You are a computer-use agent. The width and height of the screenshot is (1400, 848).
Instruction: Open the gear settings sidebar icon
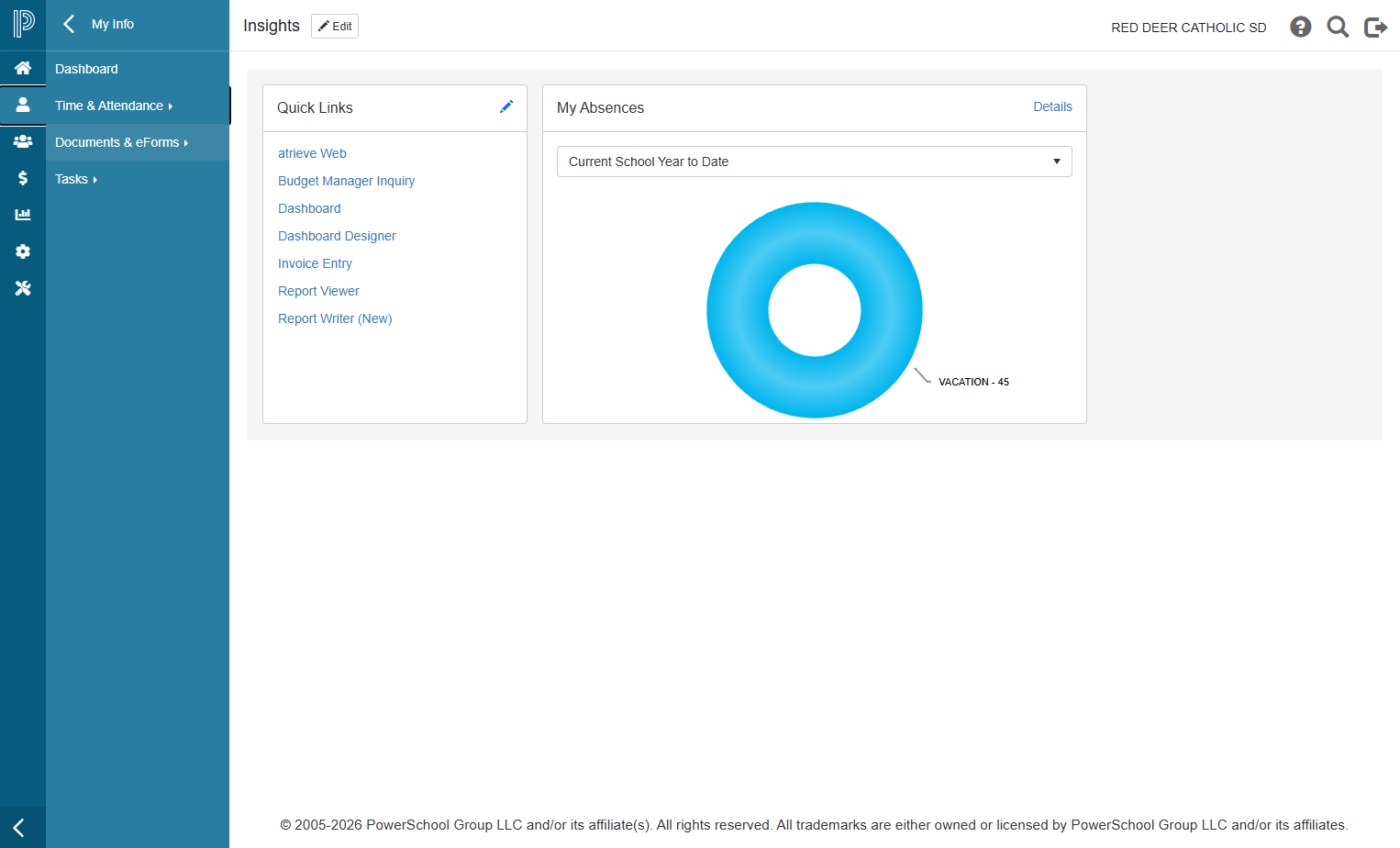pyautogui.click(x=23, y=251)
